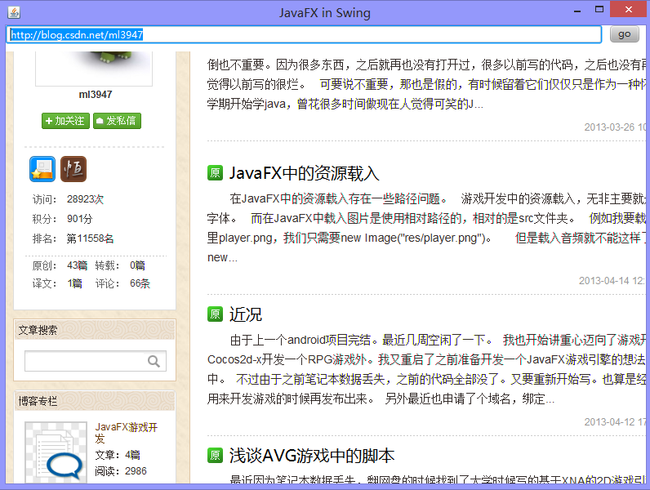Click the brown 恒 badge icon

(x=73, y=169)
